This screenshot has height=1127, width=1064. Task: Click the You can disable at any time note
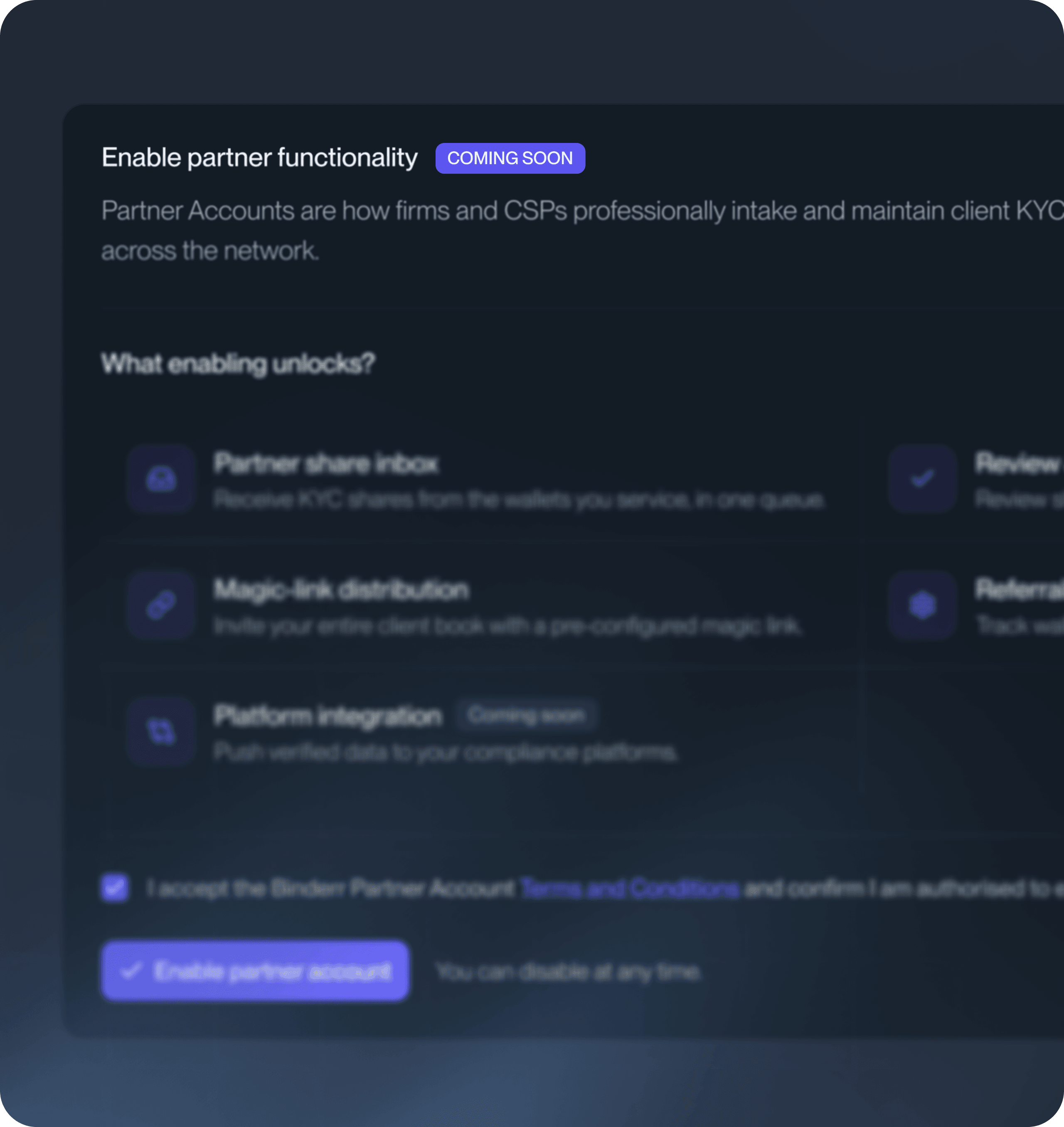point(568,972)
